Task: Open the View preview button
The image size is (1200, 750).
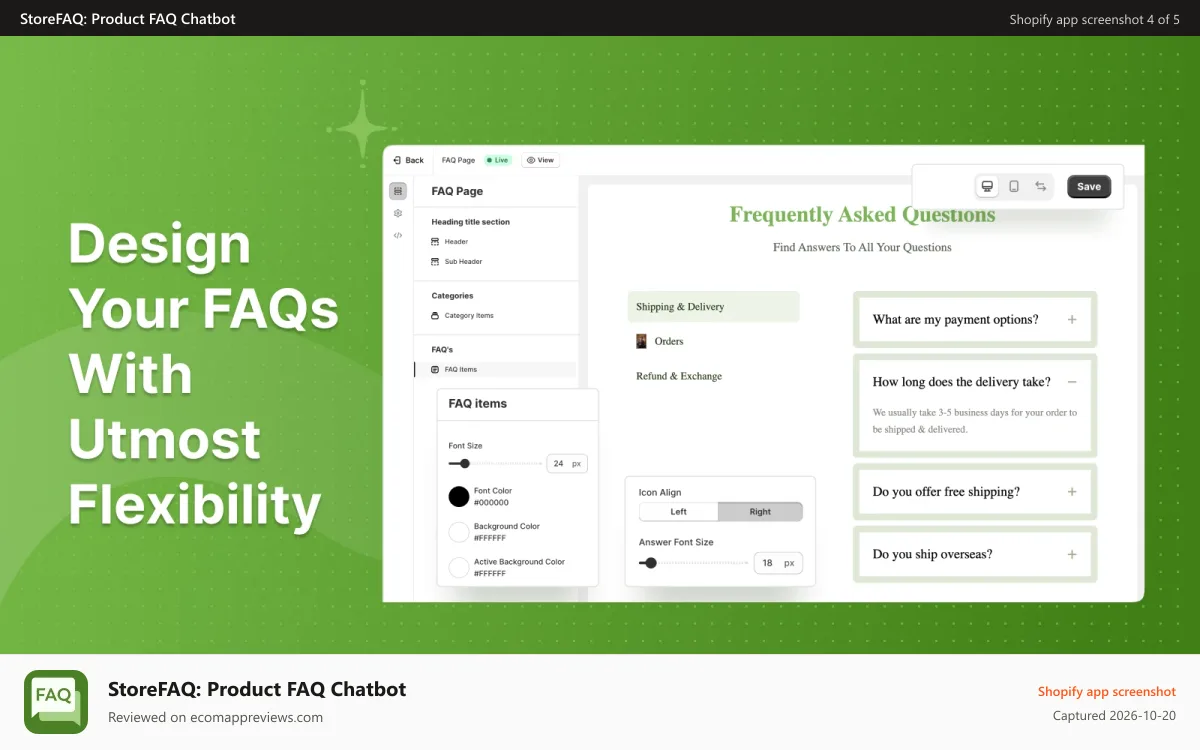Action: click(540, 160)
